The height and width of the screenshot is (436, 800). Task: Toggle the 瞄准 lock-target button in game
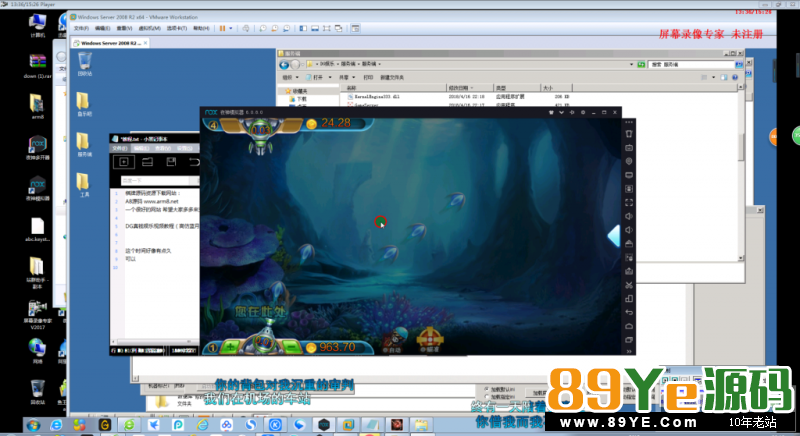430,340
